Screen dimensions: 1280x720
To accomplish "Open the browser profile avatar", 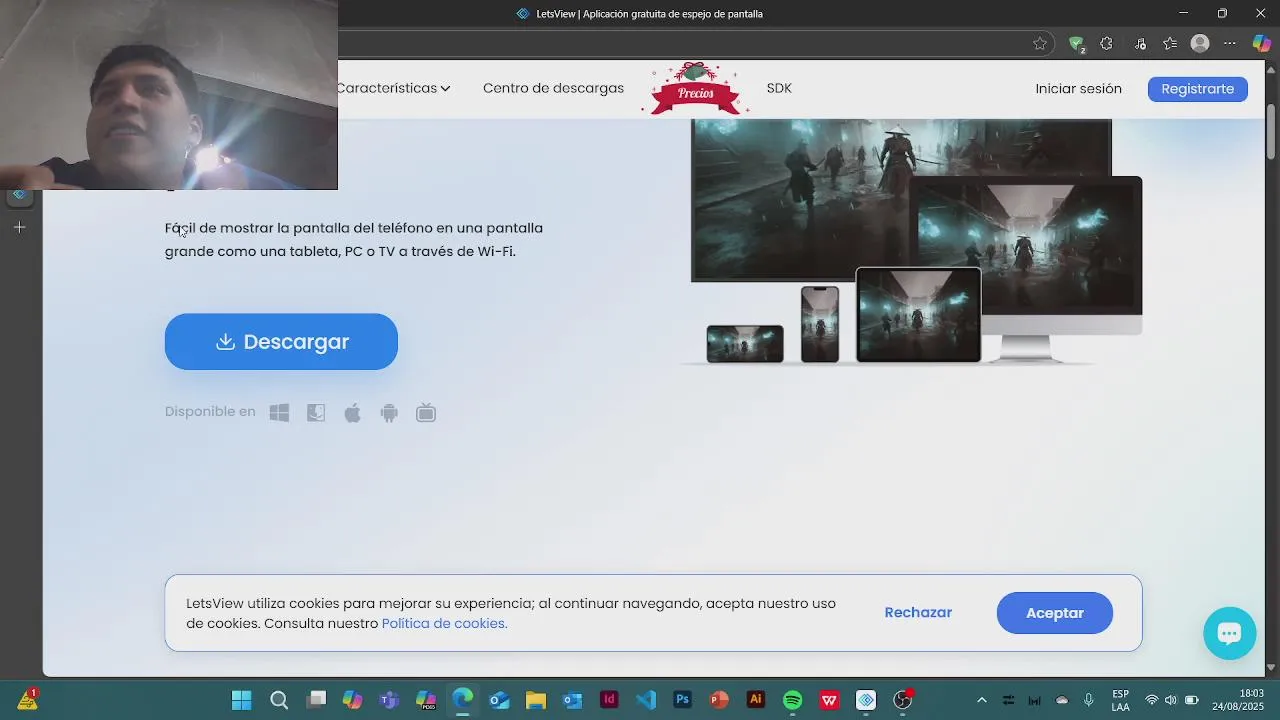I will pyautogui.click(x=1200, y=44).
